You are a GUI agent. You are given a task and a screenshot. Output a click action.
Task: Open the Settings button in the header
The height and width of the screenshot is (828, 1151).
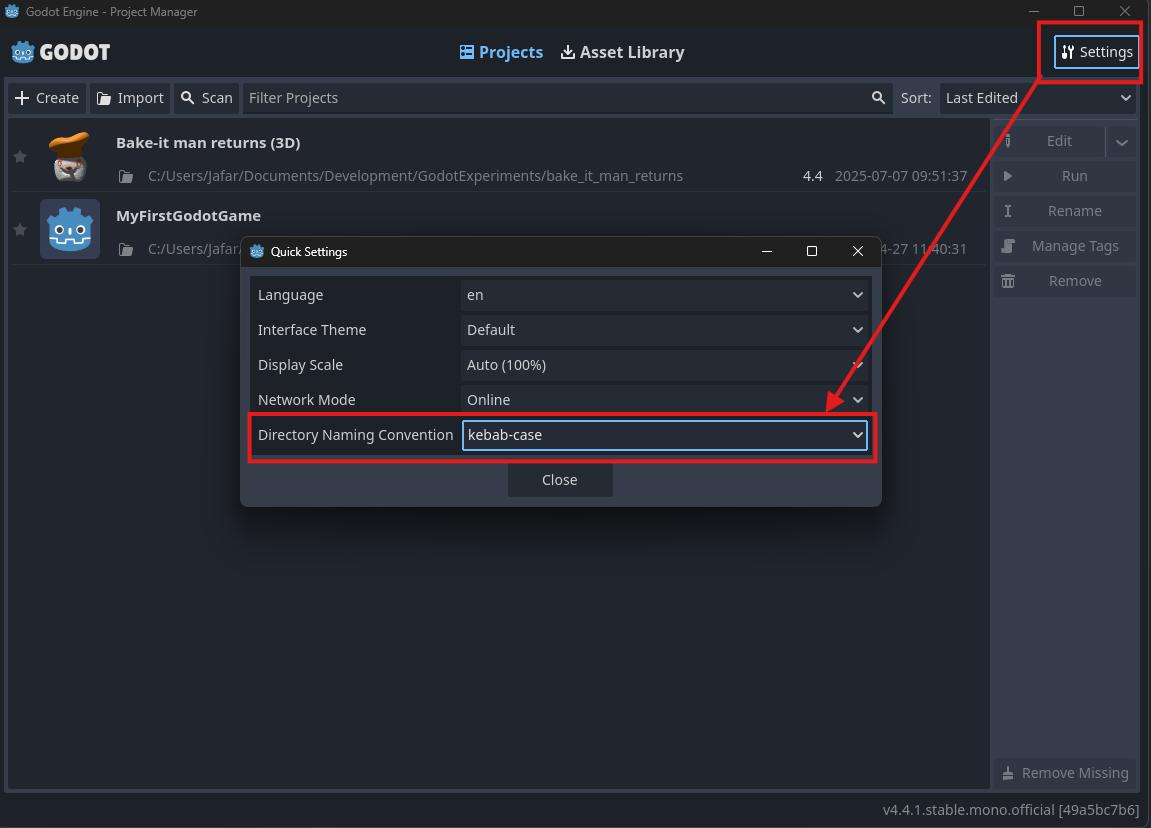point(1097,52)
